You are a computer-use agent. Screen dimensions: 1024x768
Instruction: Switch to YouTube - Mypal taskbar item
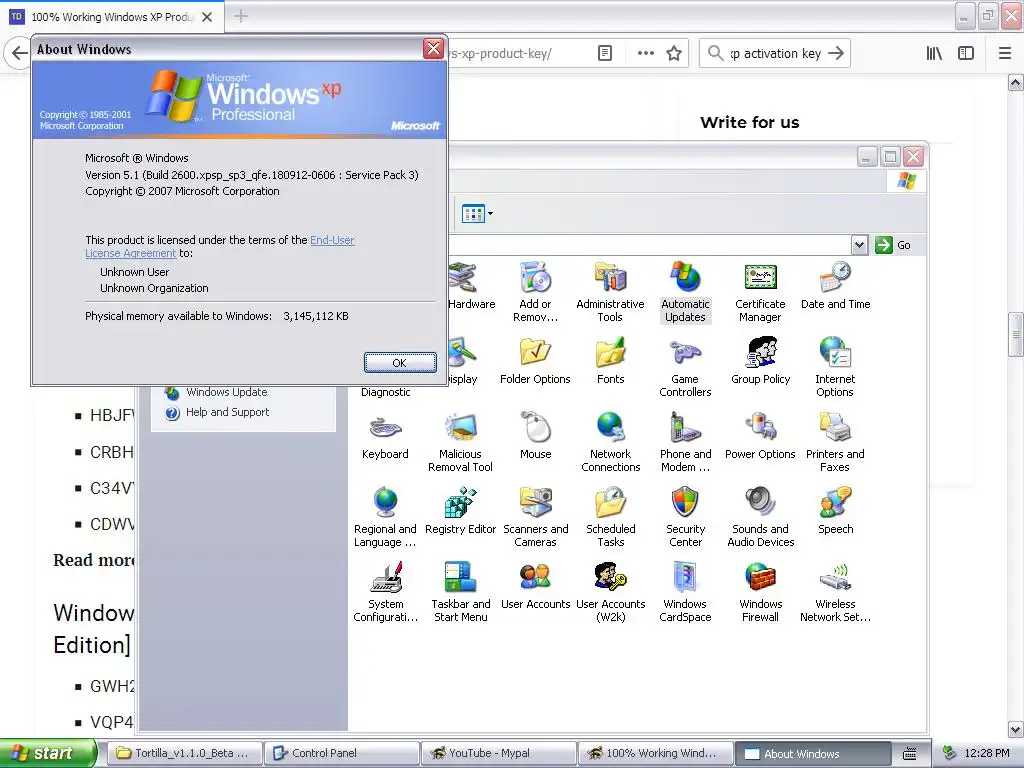point(499,753)
